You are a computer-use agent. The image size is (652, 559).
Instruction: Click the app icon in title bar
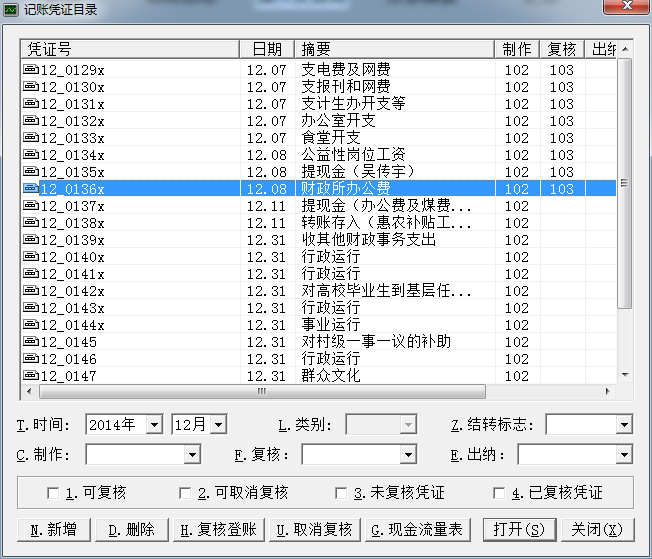[13, 10]
